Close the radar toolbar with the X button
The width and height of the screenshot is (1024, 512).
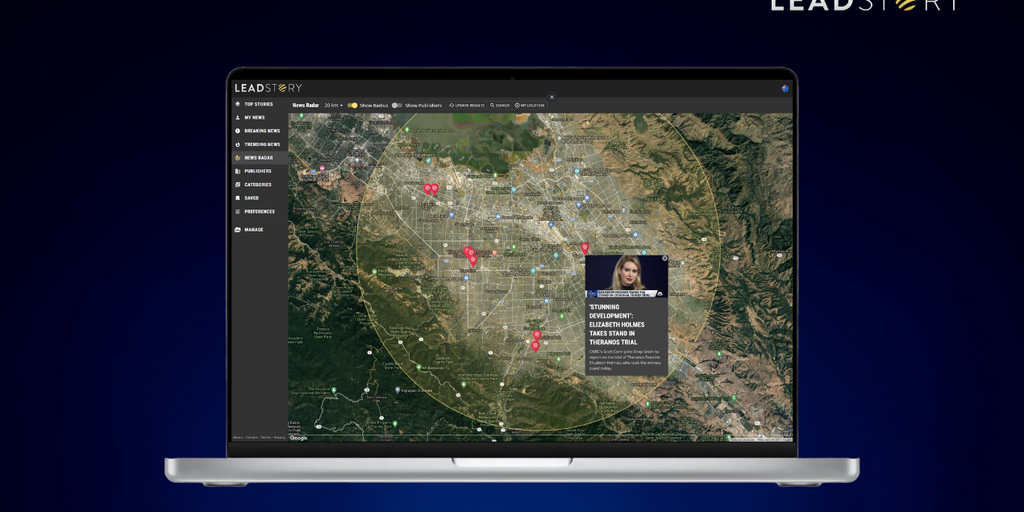[x=552, y=97]
